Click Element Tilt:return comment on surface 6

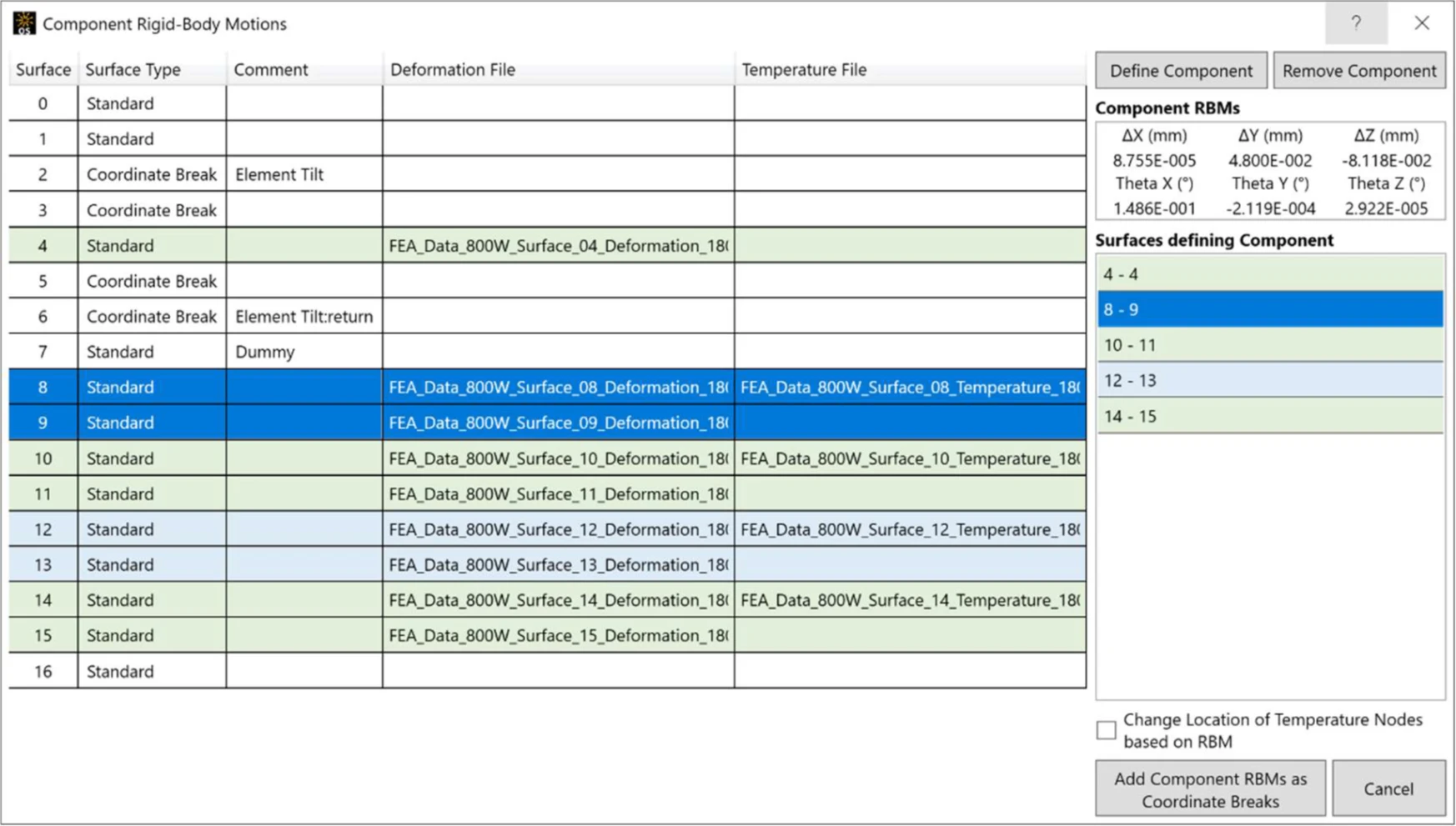[304, 316]
